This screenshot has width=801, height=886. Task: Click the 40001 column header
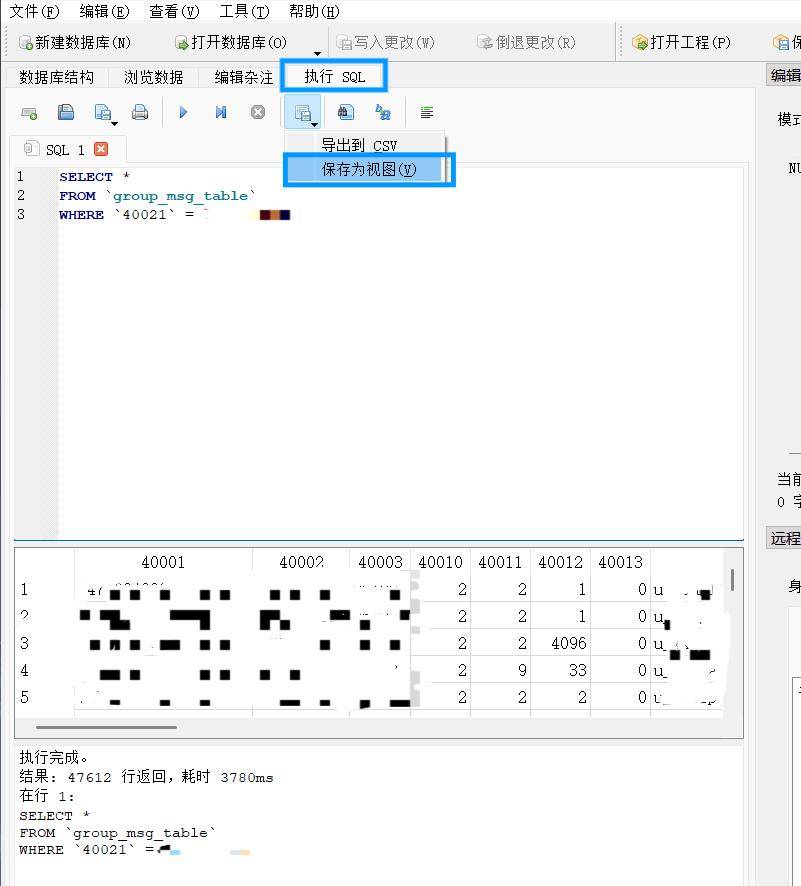pos(163,562)
